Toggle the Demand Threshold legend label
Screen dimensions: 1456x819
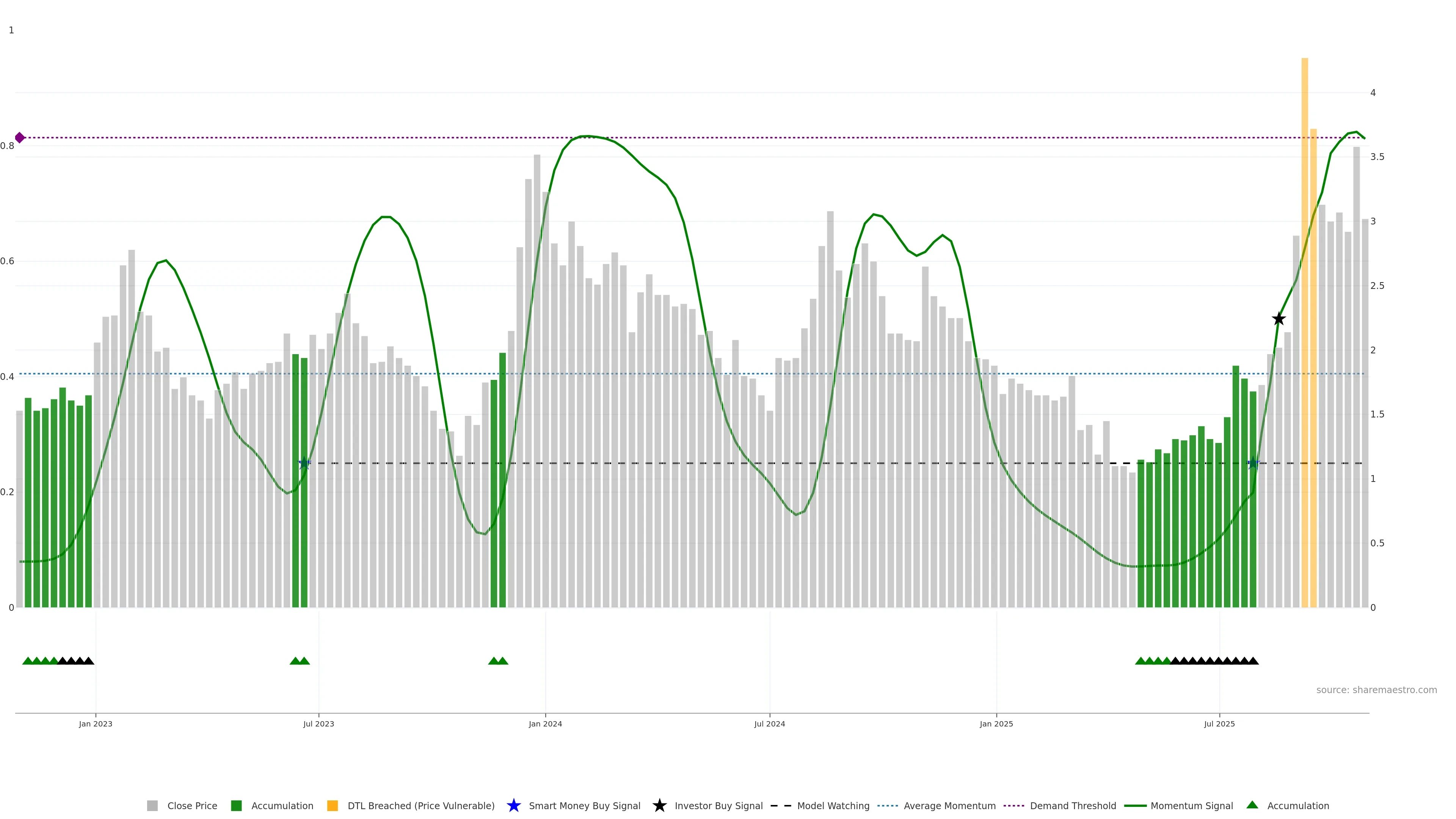1073,806
